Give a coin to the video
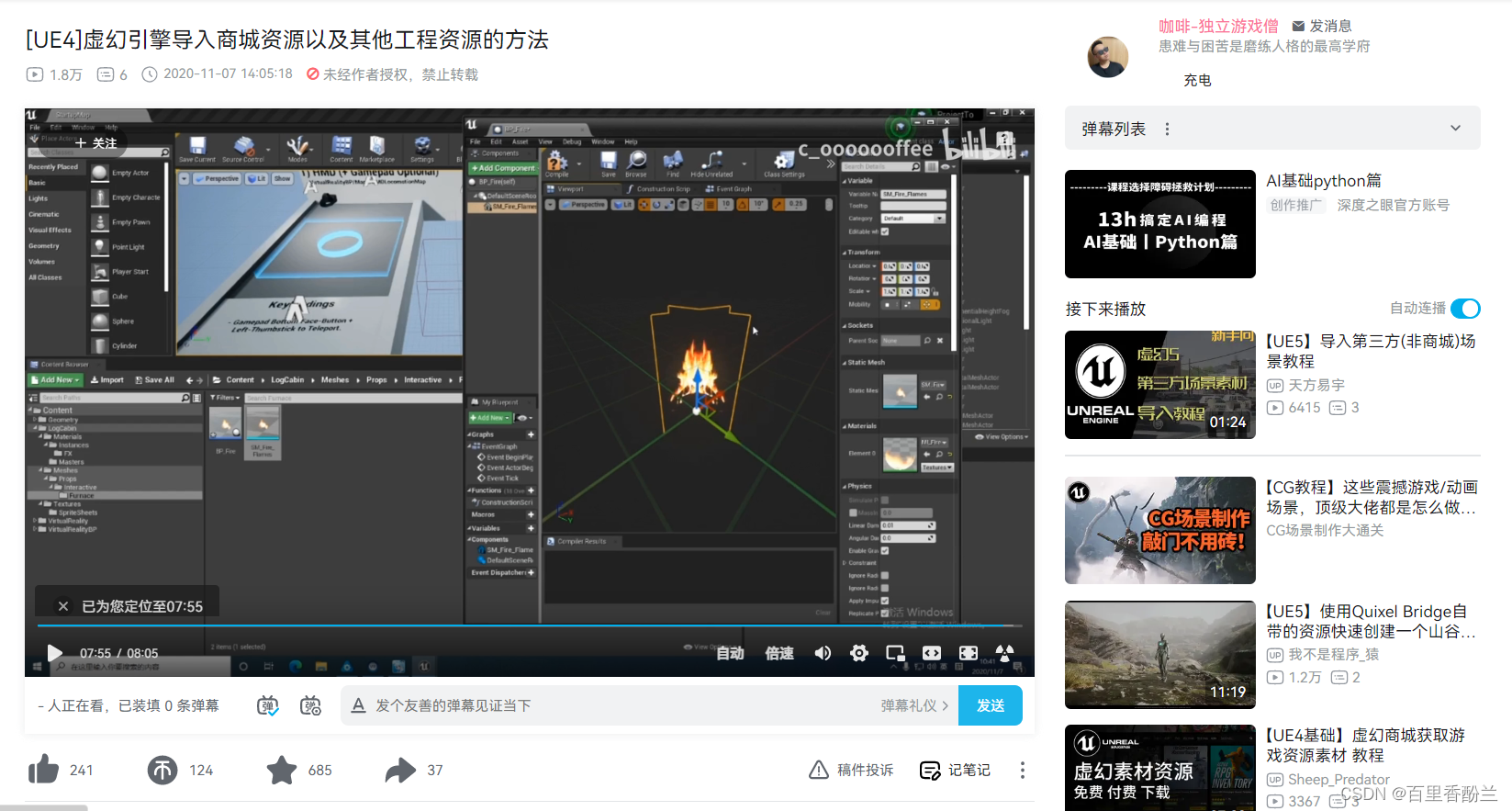This screenshot has width=1512, height=811. tap(162, 770)
